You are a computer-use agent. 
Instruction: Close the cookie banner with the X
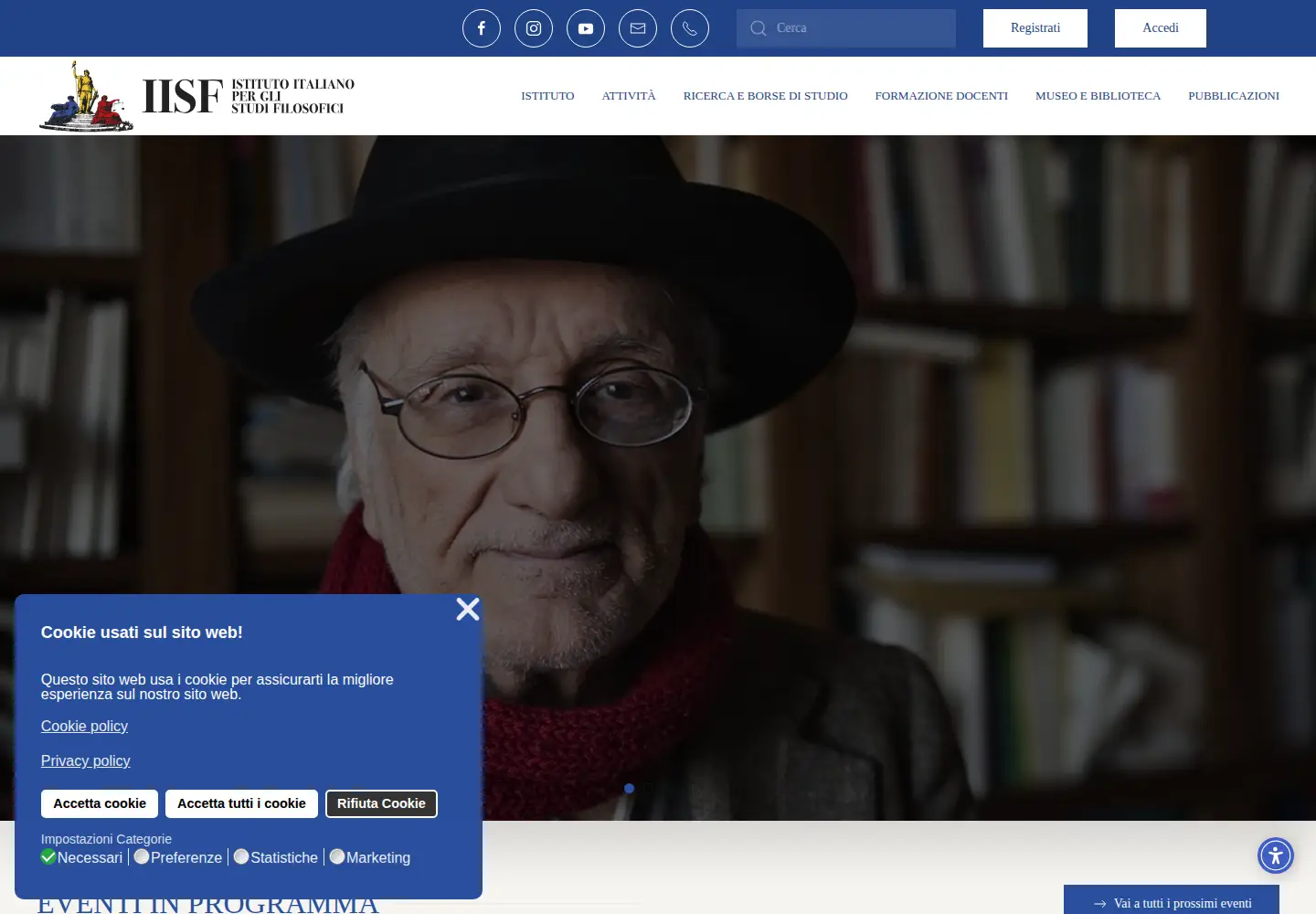[x=468, y=609]
